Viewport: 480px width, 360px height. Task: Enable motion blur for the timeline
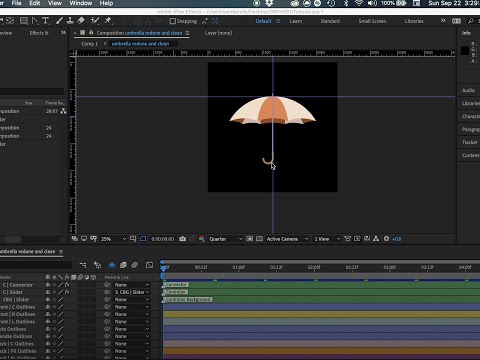[135, 265]
